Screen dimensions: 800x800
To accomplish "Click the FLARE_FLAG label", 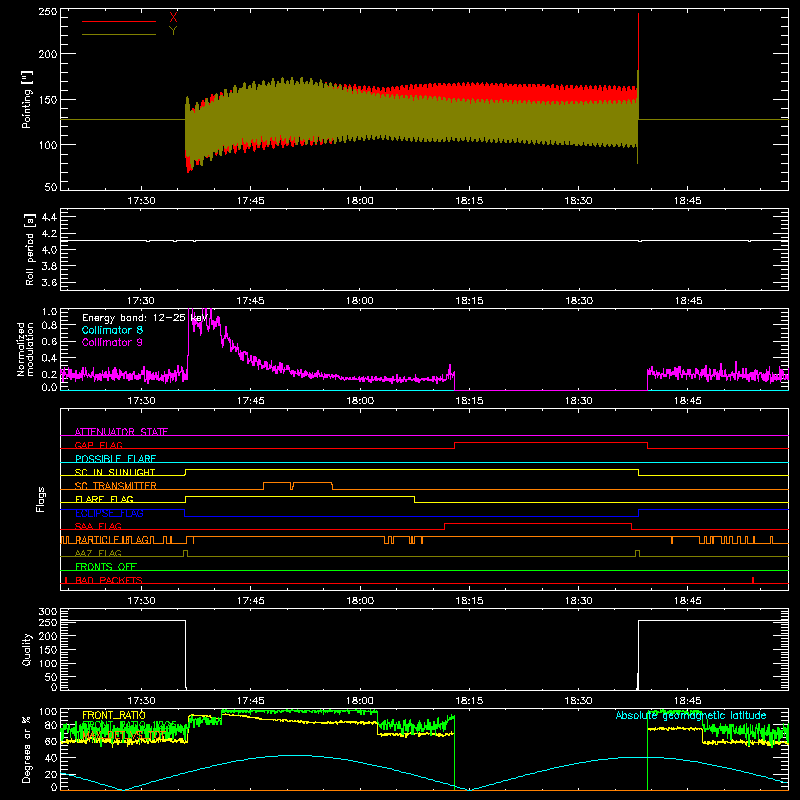I will (x=104, y=499).
